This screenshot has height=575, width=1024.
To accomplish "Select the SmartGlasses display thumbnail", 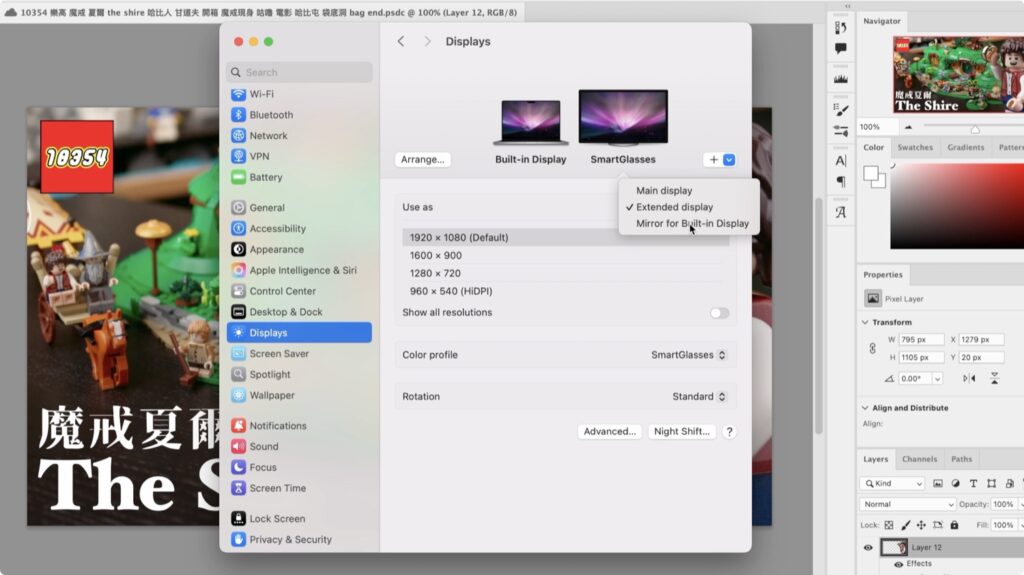I will [x=623, y=118].
